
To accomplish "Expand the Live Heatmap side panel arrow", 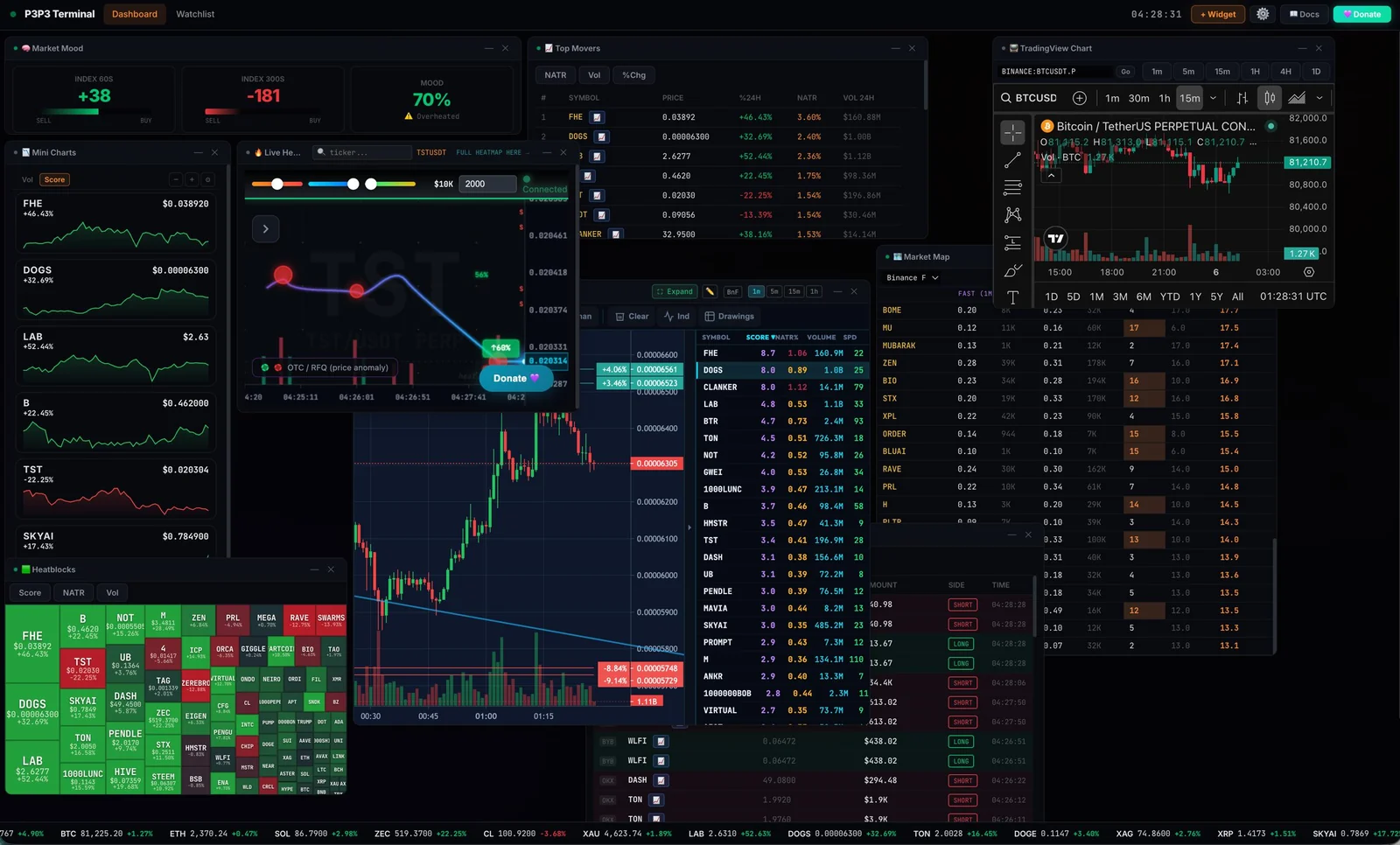I will click(x=266, y=229).
